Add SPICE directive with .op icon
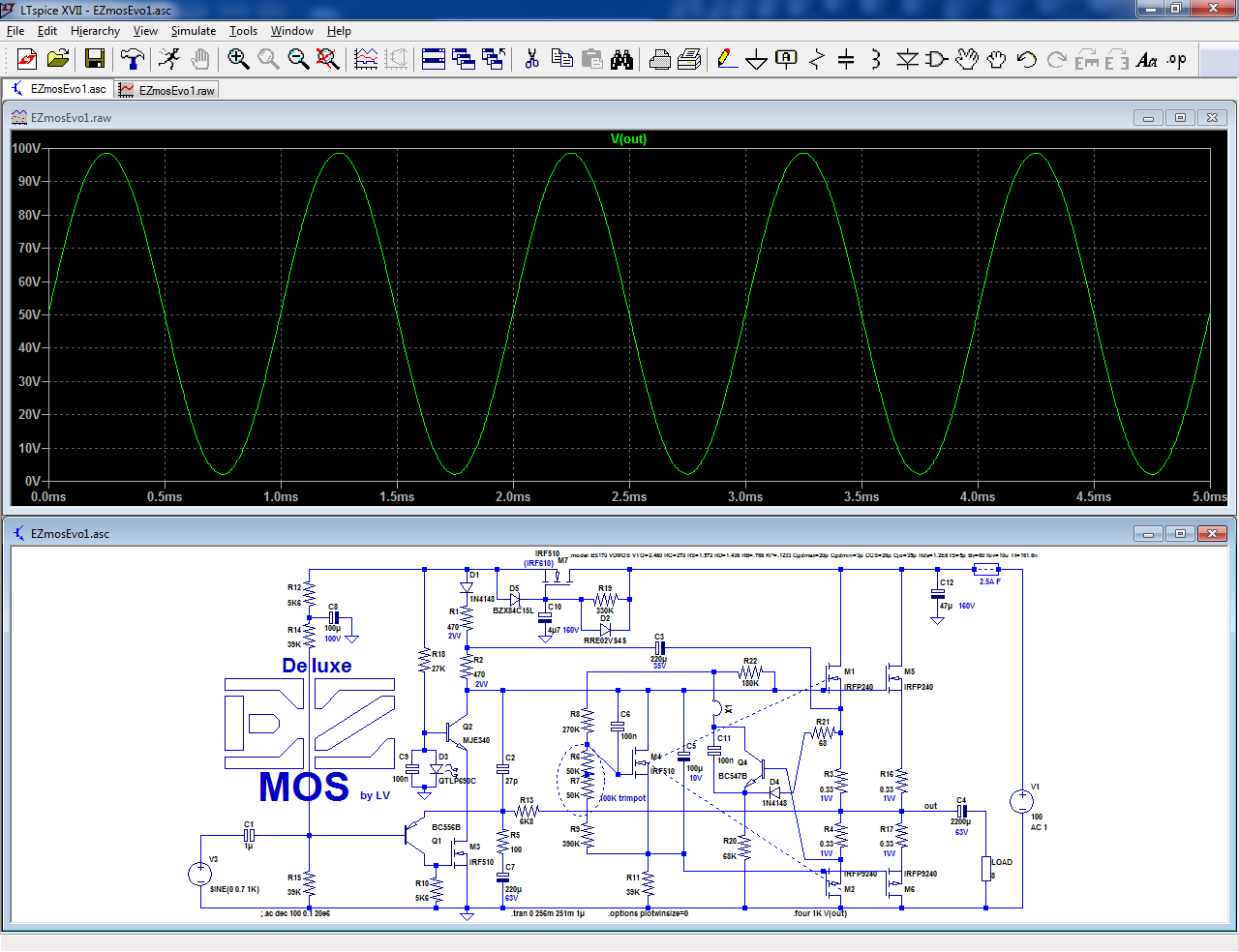The width and height of the screenshot is (1239, 952). tap(1177, 60)
